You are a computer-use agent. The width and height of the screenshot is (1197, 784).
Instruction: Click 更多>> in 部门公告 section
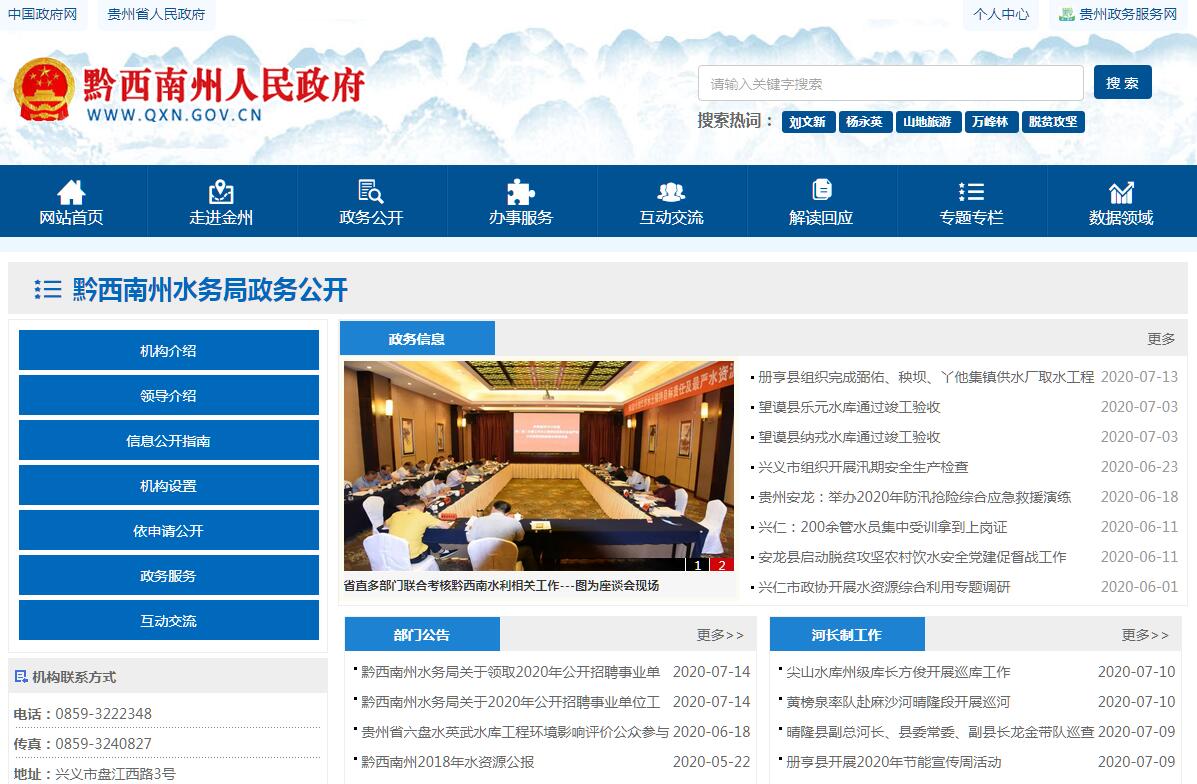pos(720,635)
